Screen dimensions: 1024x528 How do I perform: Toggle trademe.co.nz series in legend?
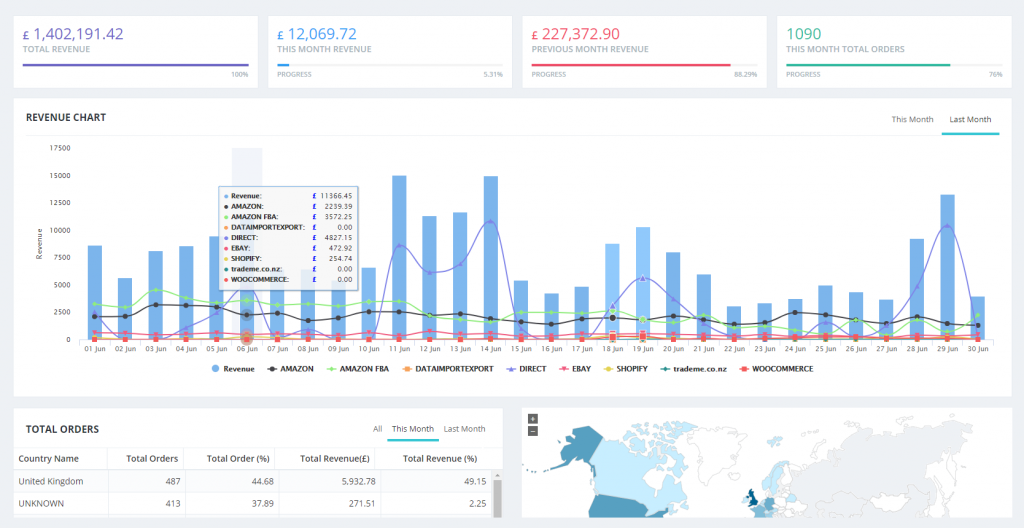point(692,369)
